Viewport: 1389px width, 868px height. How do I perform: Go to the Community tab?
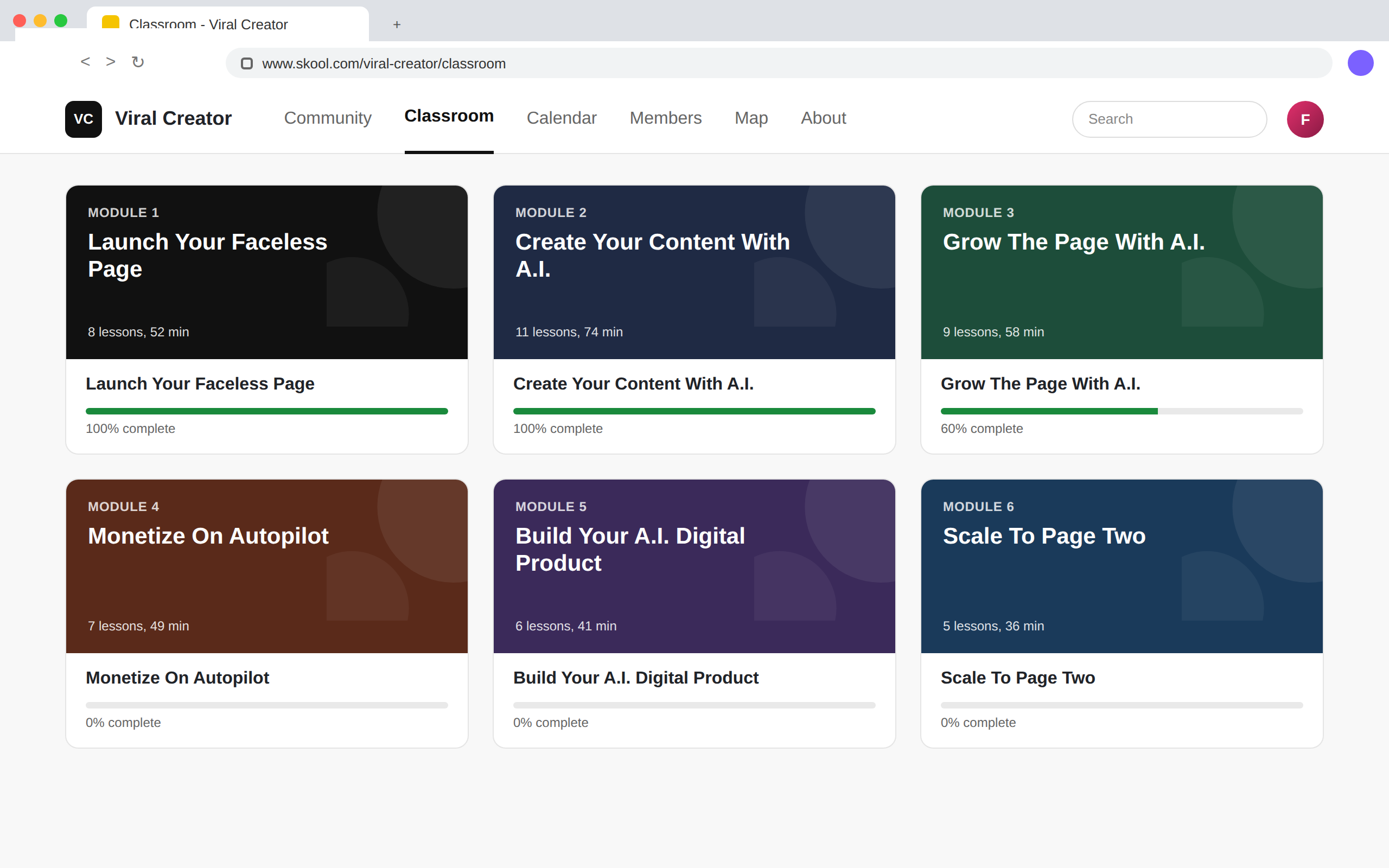pos(328,118)
